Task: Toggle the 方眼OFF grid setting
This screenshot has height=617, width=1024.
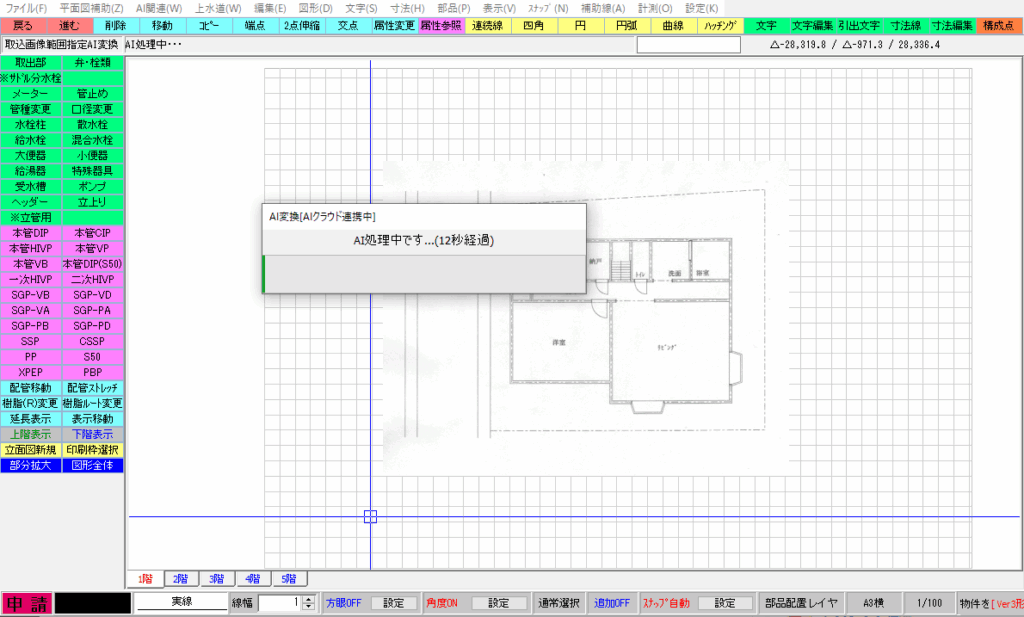Action: 344,603
